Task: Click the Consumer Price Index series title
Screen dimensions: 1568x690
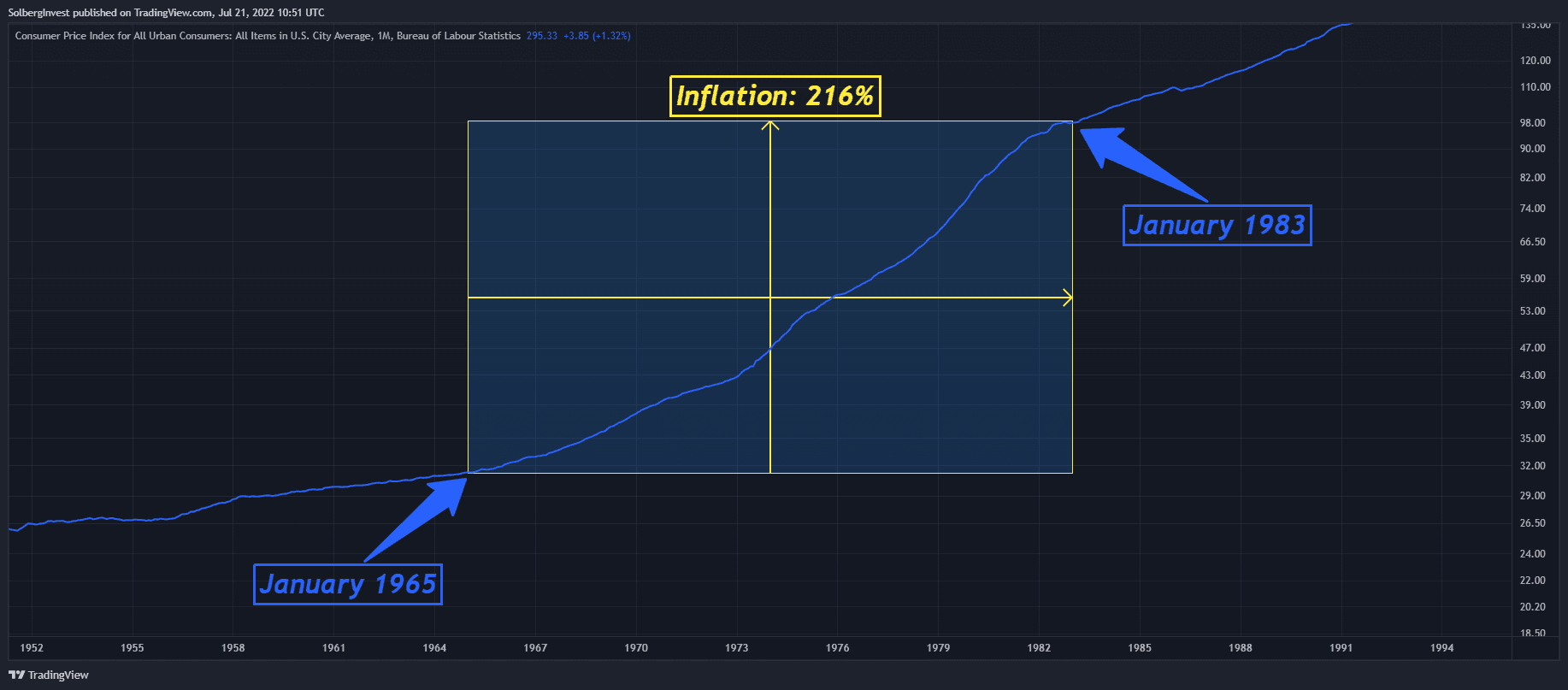Action: [268, 36]
